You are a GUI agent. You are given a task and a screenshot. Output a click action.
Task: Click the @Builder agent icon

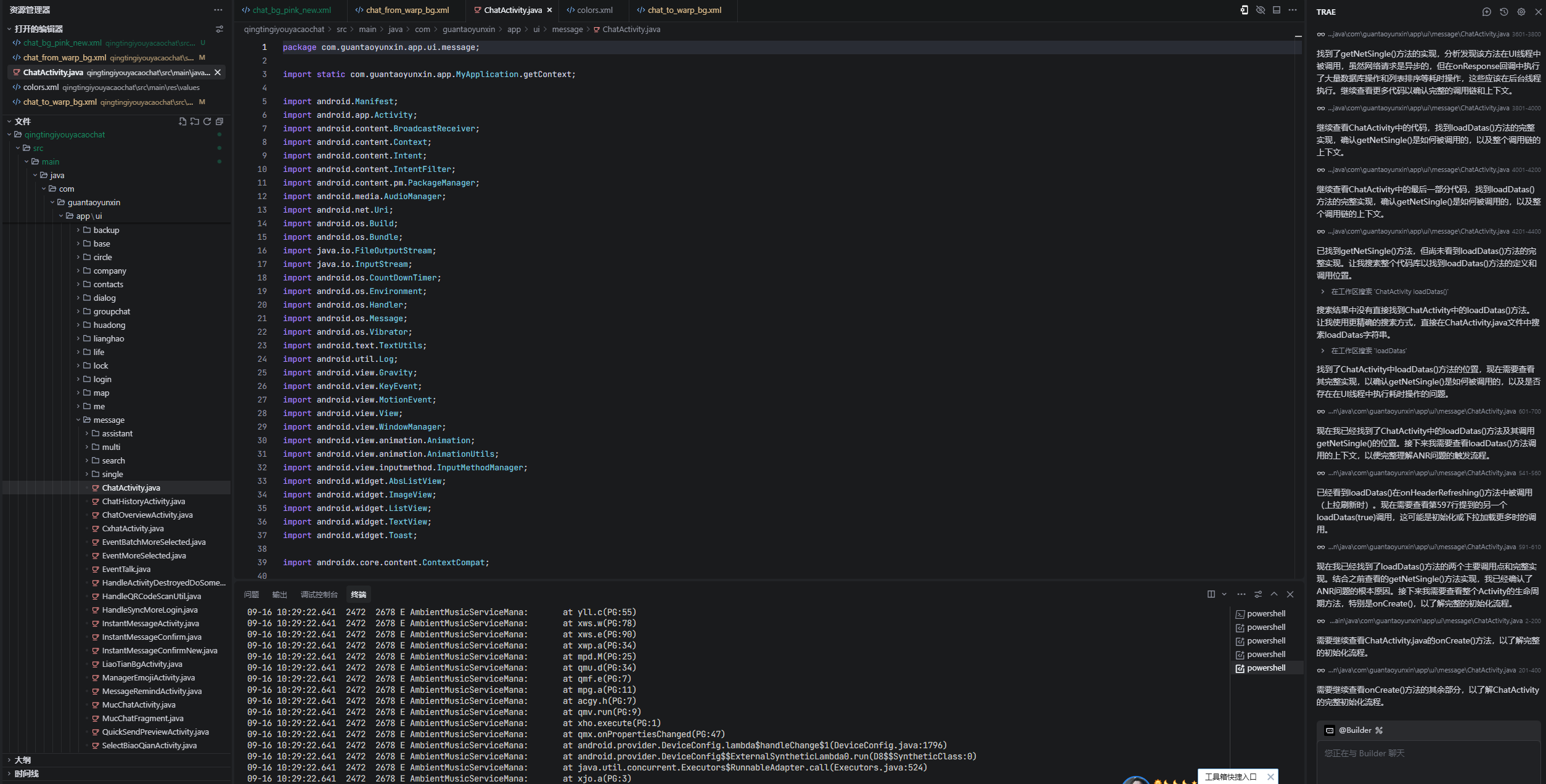point(1330,730)
